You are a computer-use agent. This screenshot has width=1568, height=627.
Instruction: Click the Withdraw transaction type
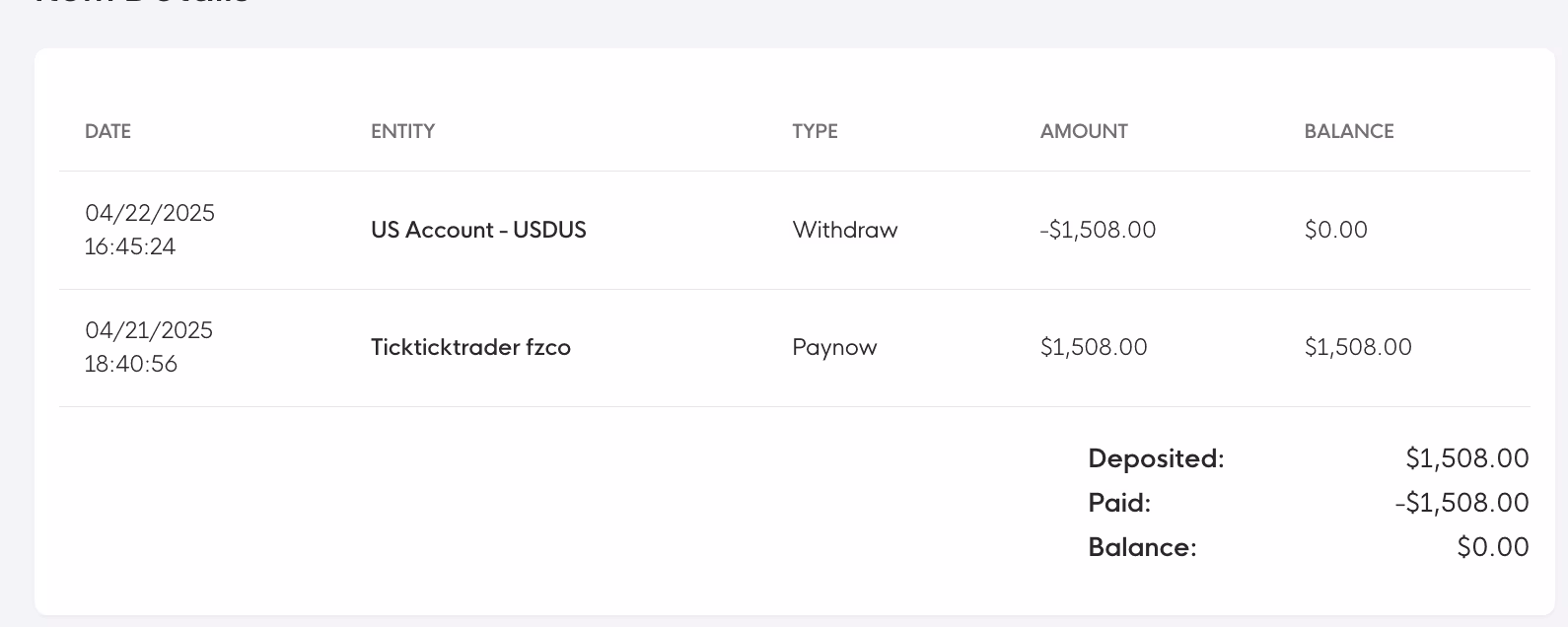(x=844, y=230)
